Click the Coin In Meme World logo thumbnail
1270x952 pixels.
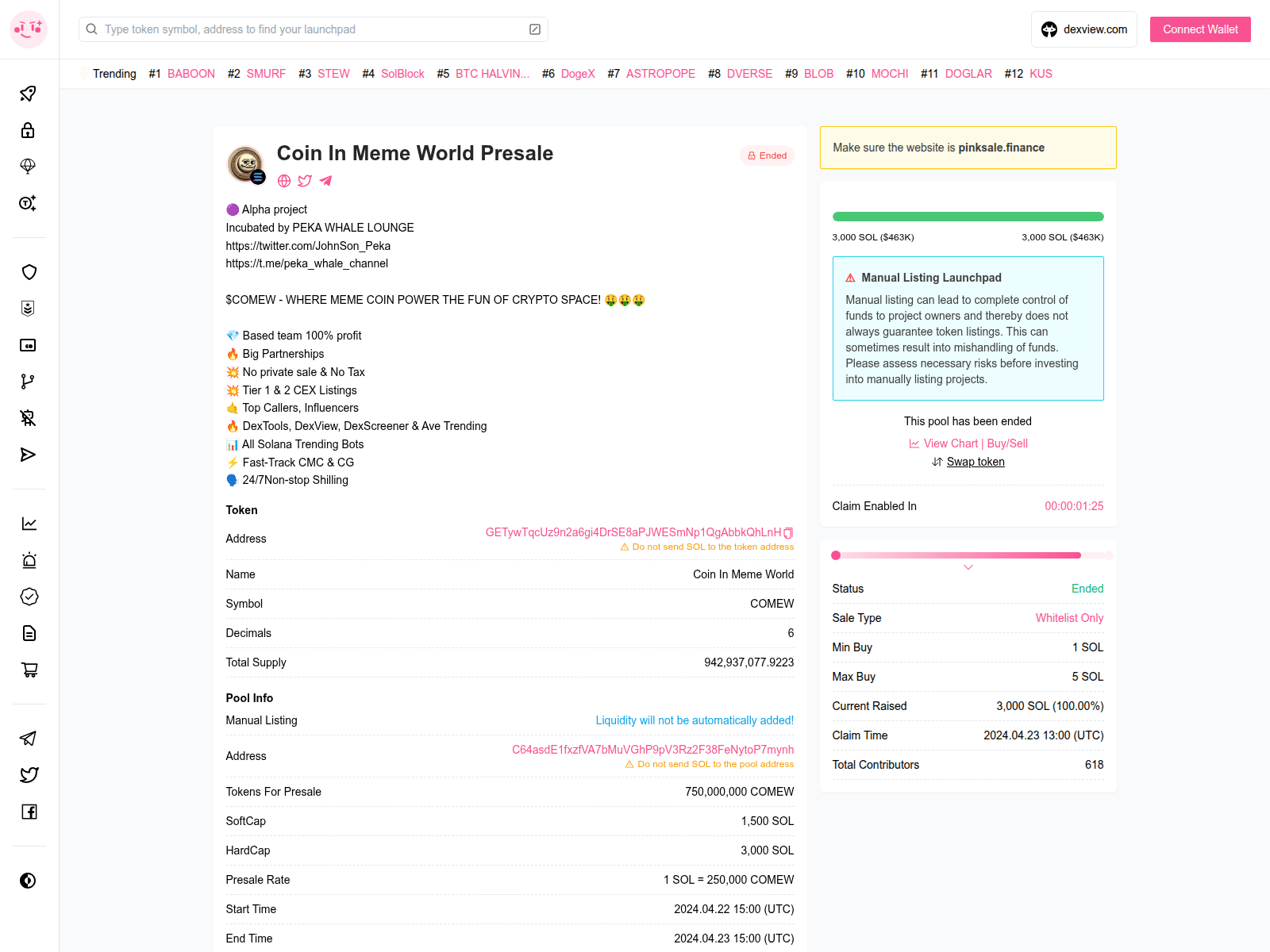click(246, 164)
